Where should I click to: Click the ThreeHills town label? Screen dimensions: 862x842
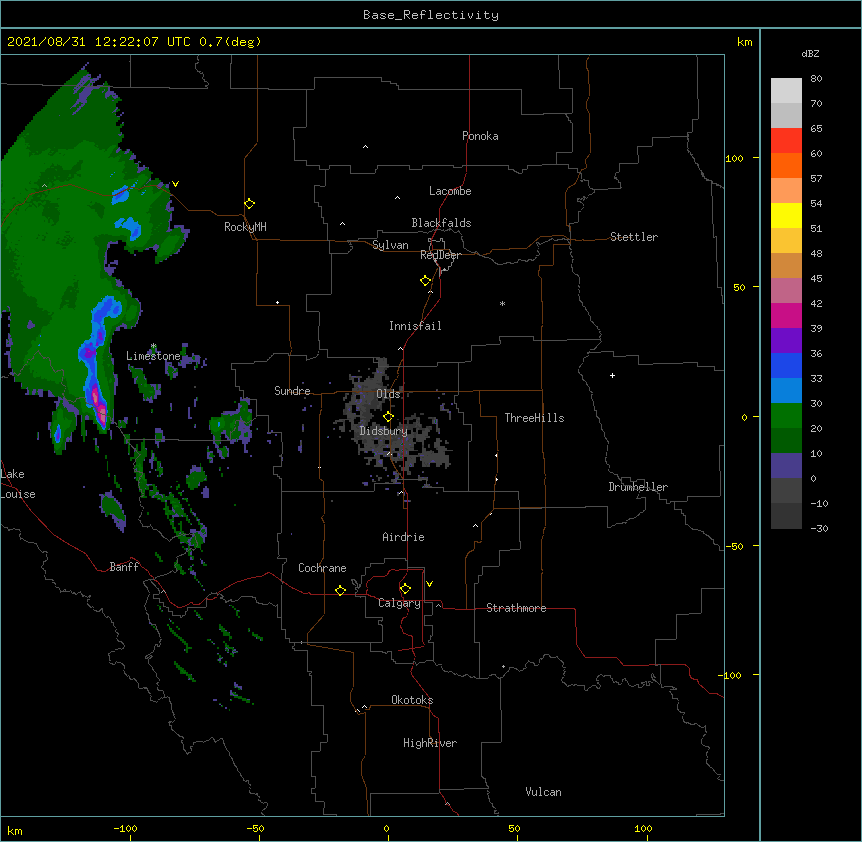tap(534, 418)
